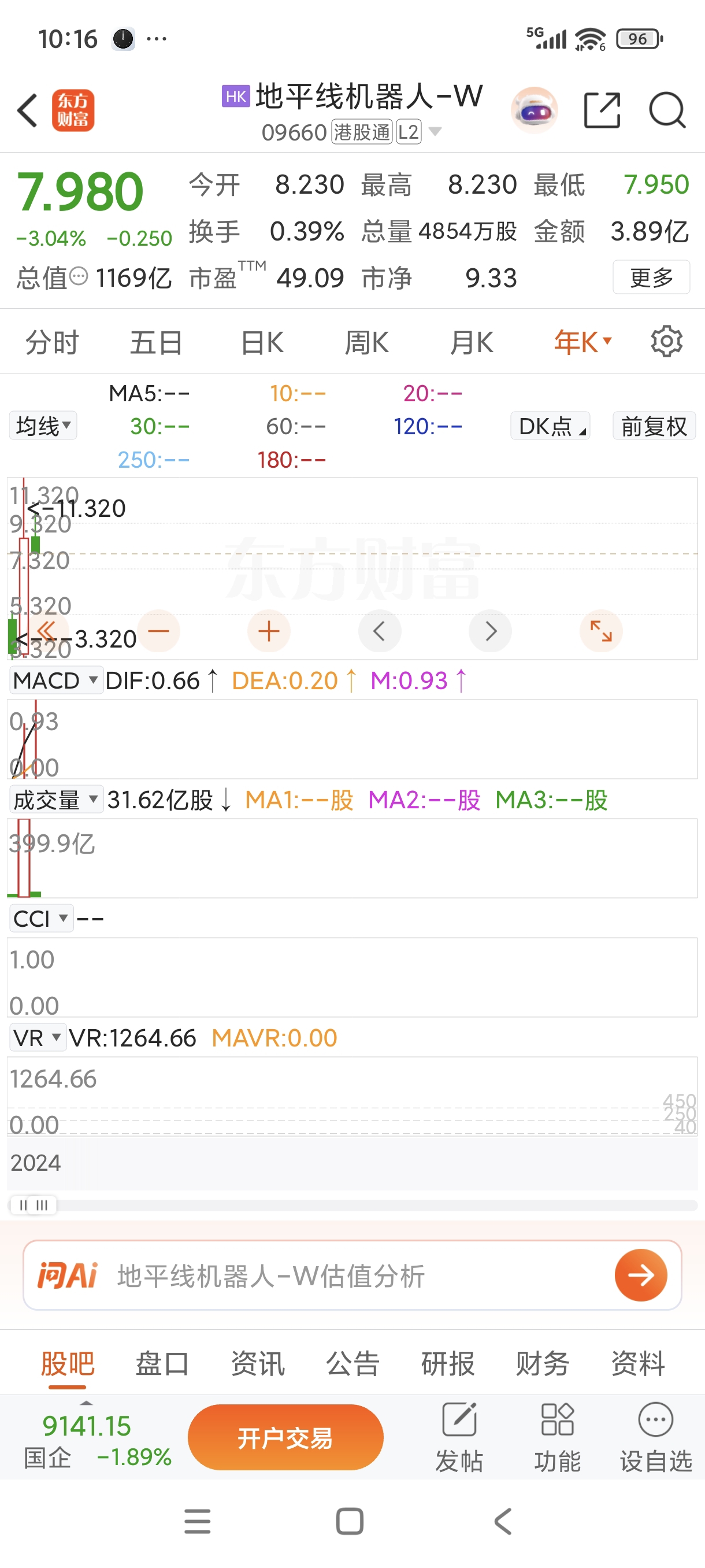This screenshot has height=1568, width=705.
Task: Switch to the 日K chart tab
Action: (262, 342)
